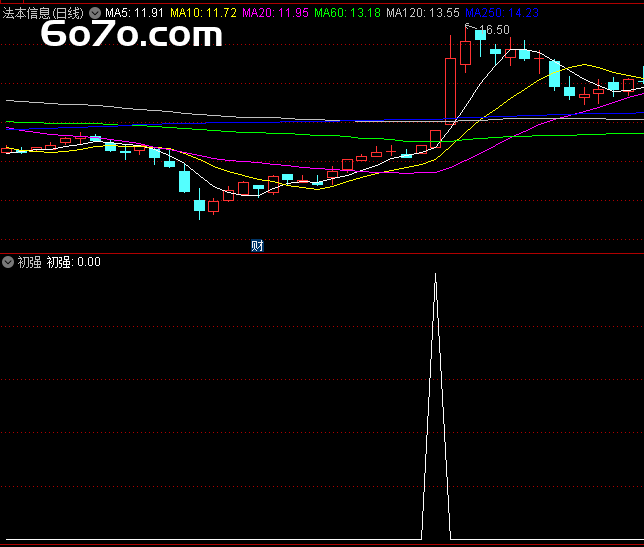This screenshot has width=644, height=547.
Task: Select the MA120: 13.55 label
Action: coord(423,13)
